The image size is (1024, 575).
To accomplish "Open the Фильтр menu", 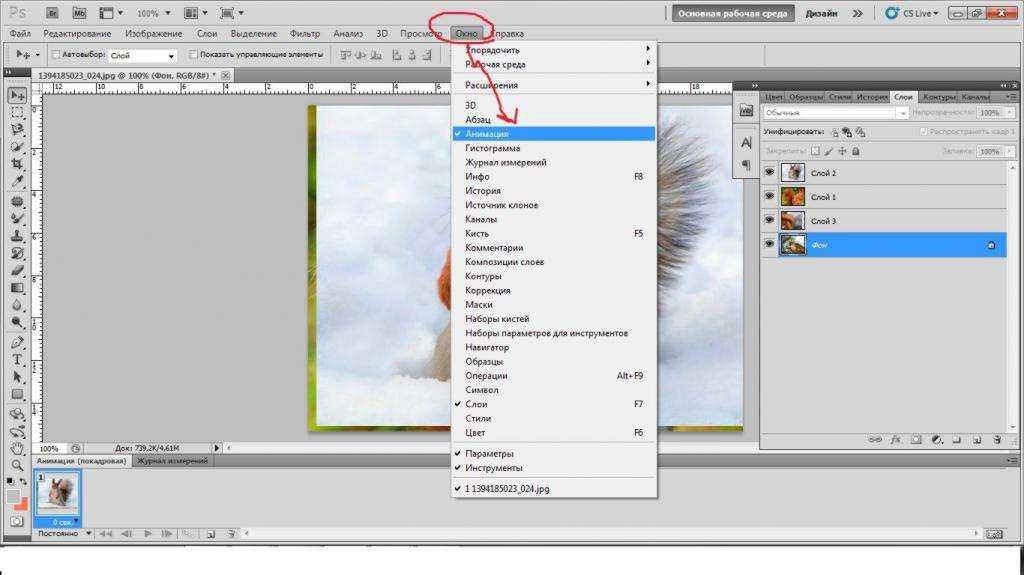I will tap(305, 33).
